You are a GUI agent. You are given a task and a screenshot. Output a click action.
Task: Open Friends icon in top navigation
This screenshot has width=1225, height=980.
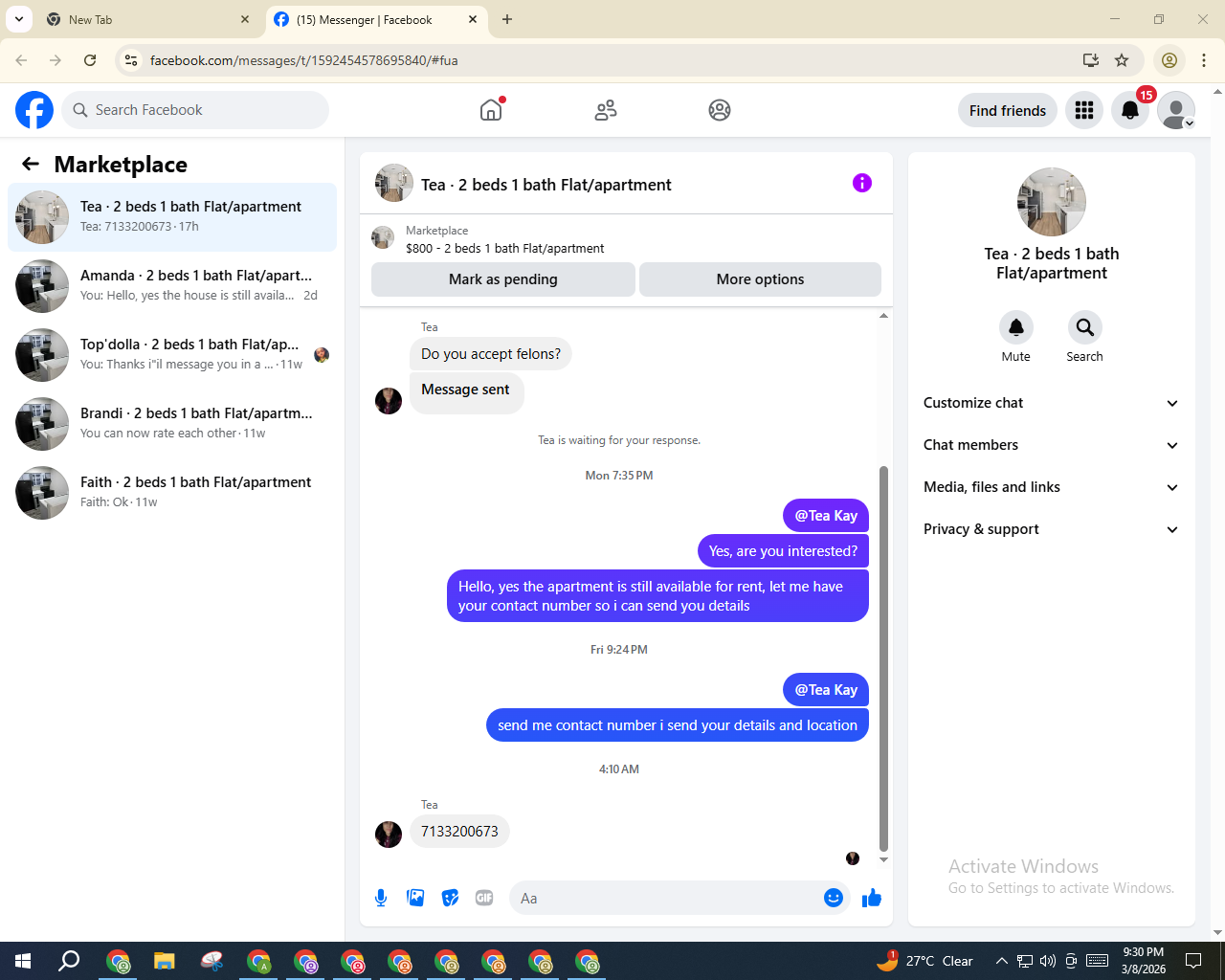(x=606, y=110)
